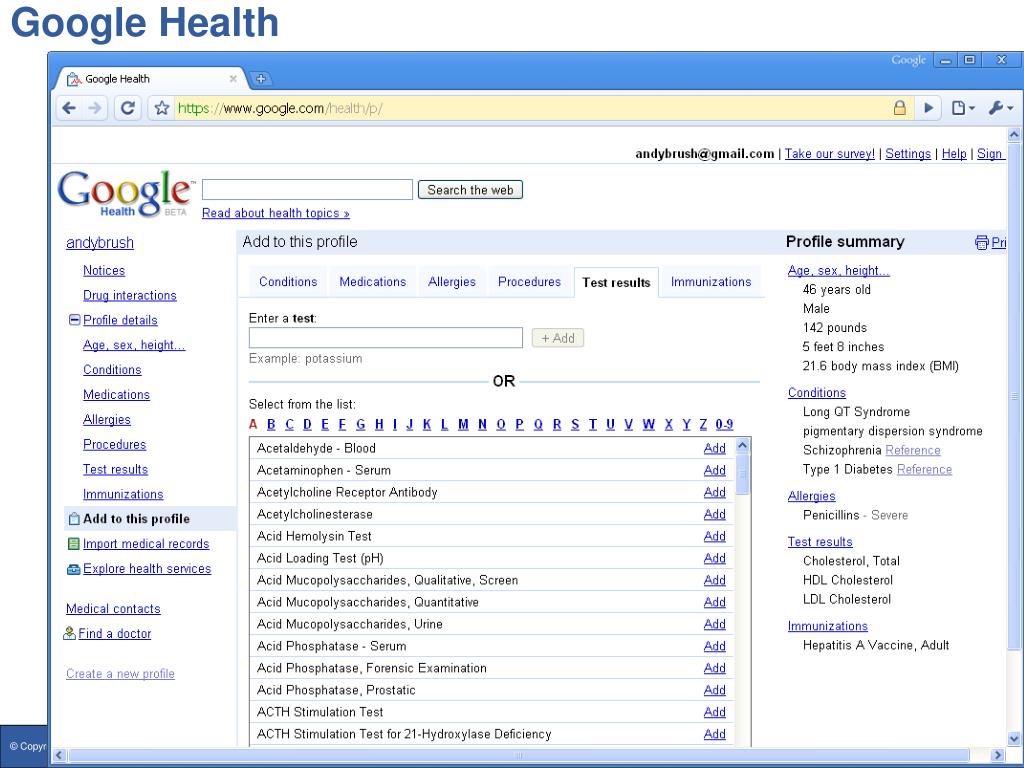Image resolution: width=1024 pixels, height=768 pixels.
Task: Open Allergies link in Profile summary
Action: click(x=811, y=496)
